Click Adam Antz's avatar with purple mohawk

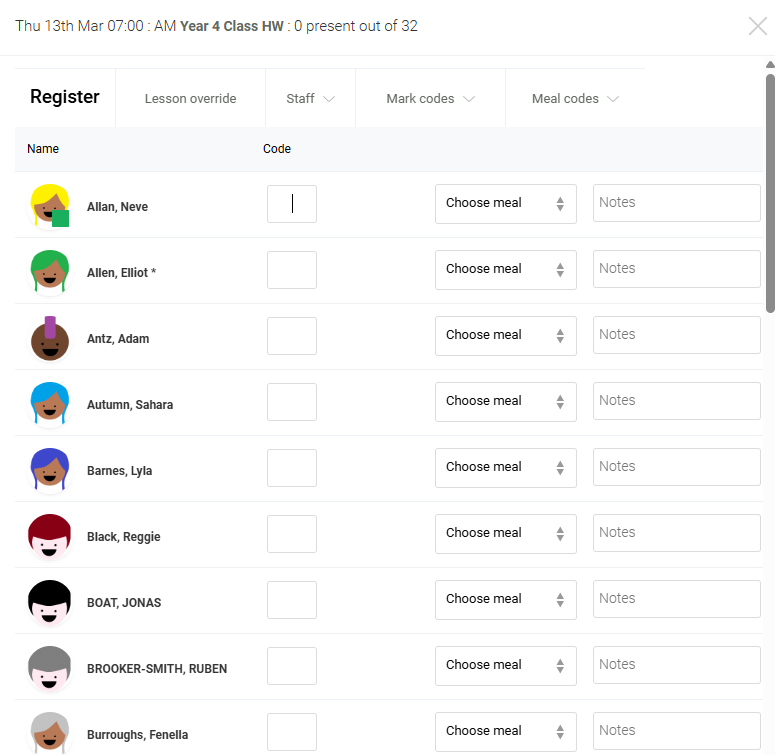[x=50, y=338]
